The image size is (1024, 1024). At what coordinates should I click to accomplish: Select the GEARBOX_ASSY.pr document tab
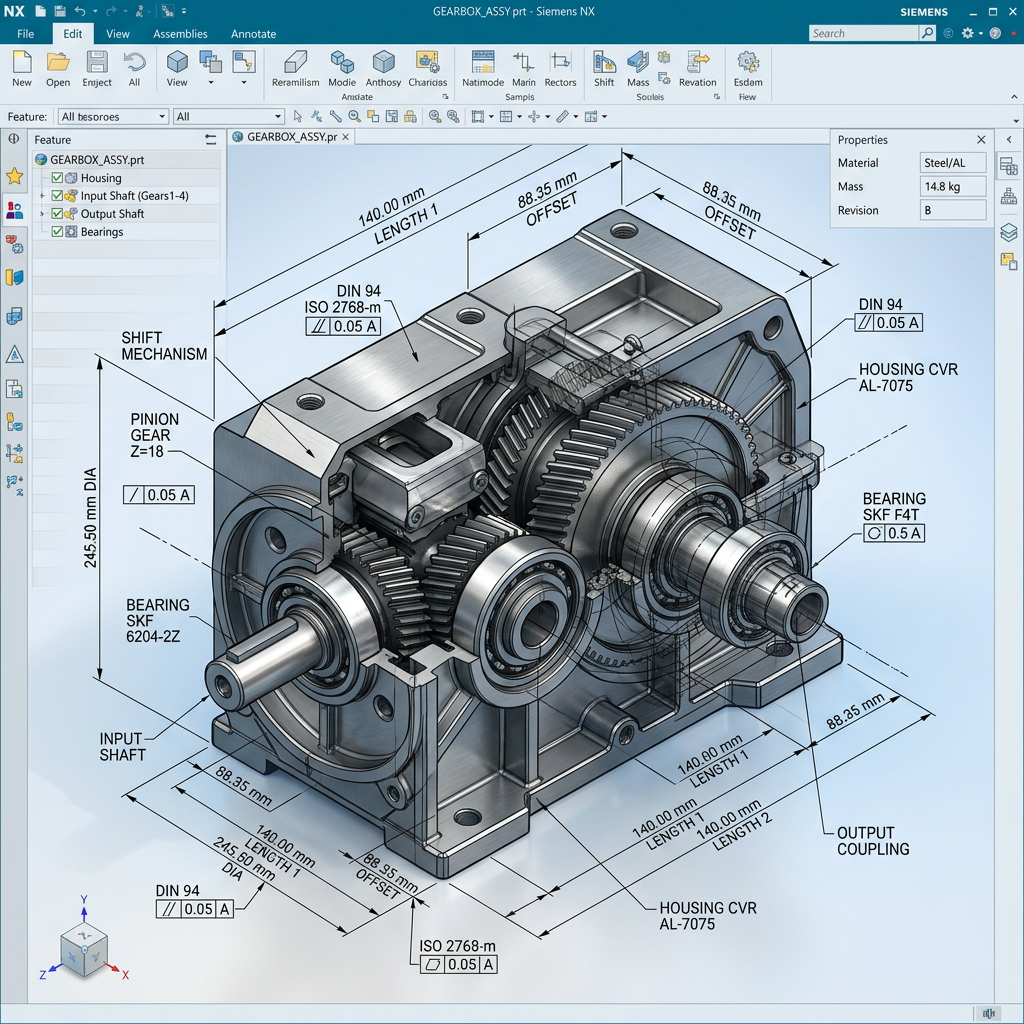pyautogui.click(x=292, y=136)
